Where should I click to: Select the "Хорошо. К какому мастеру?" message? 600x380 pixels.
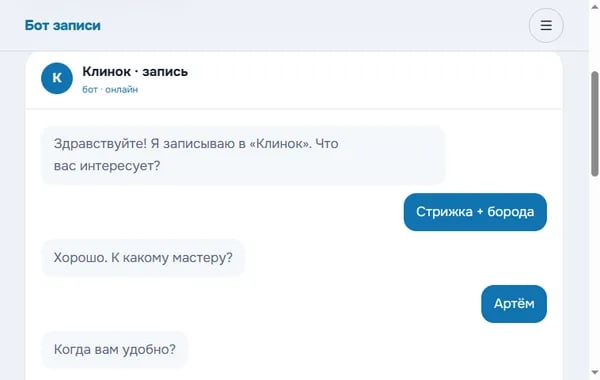click(x=143, y=258)
